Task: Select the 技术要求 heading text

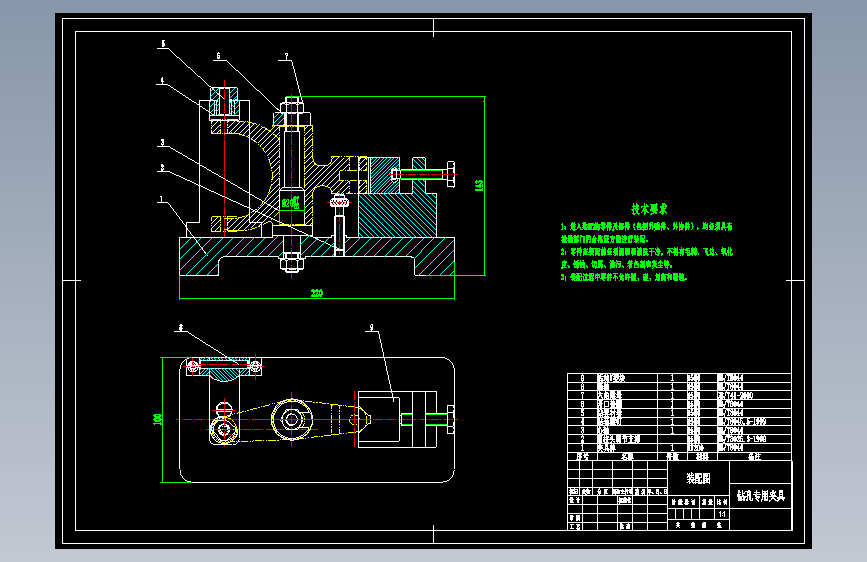Action: (x=649, y=209)
